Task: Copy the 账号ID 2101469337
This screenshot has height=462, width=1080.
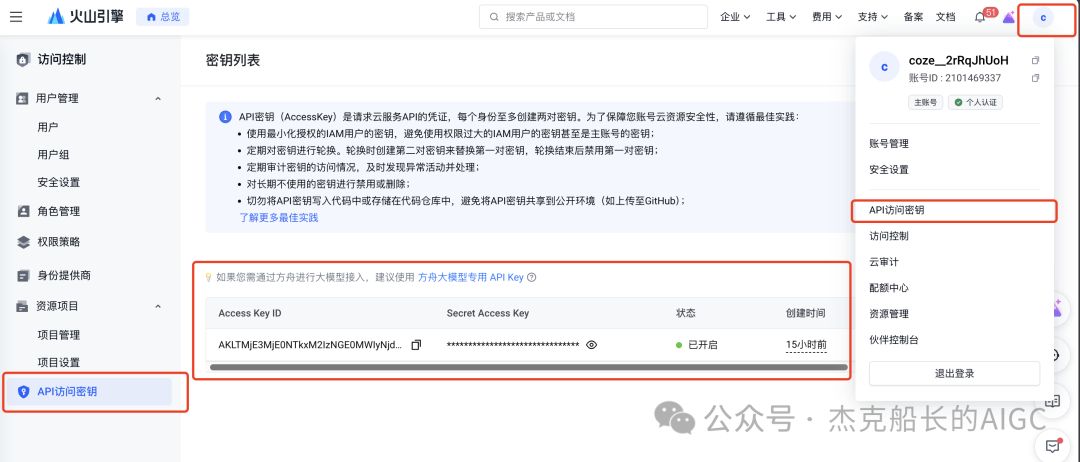Action: tap(1035, 78)
